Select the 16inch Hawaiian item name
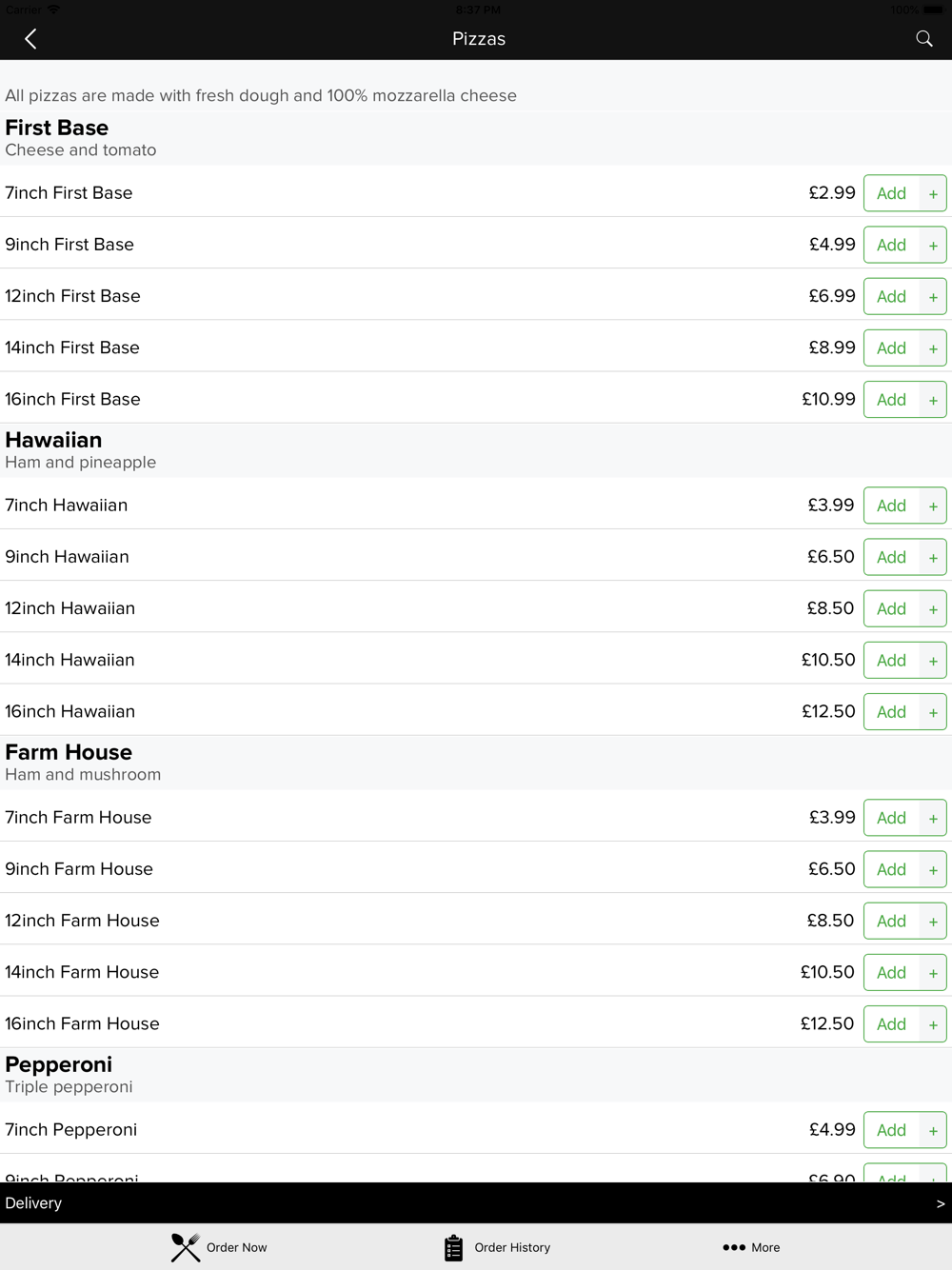The height and width of the screenshot is (1270, 952). (69, 711)
